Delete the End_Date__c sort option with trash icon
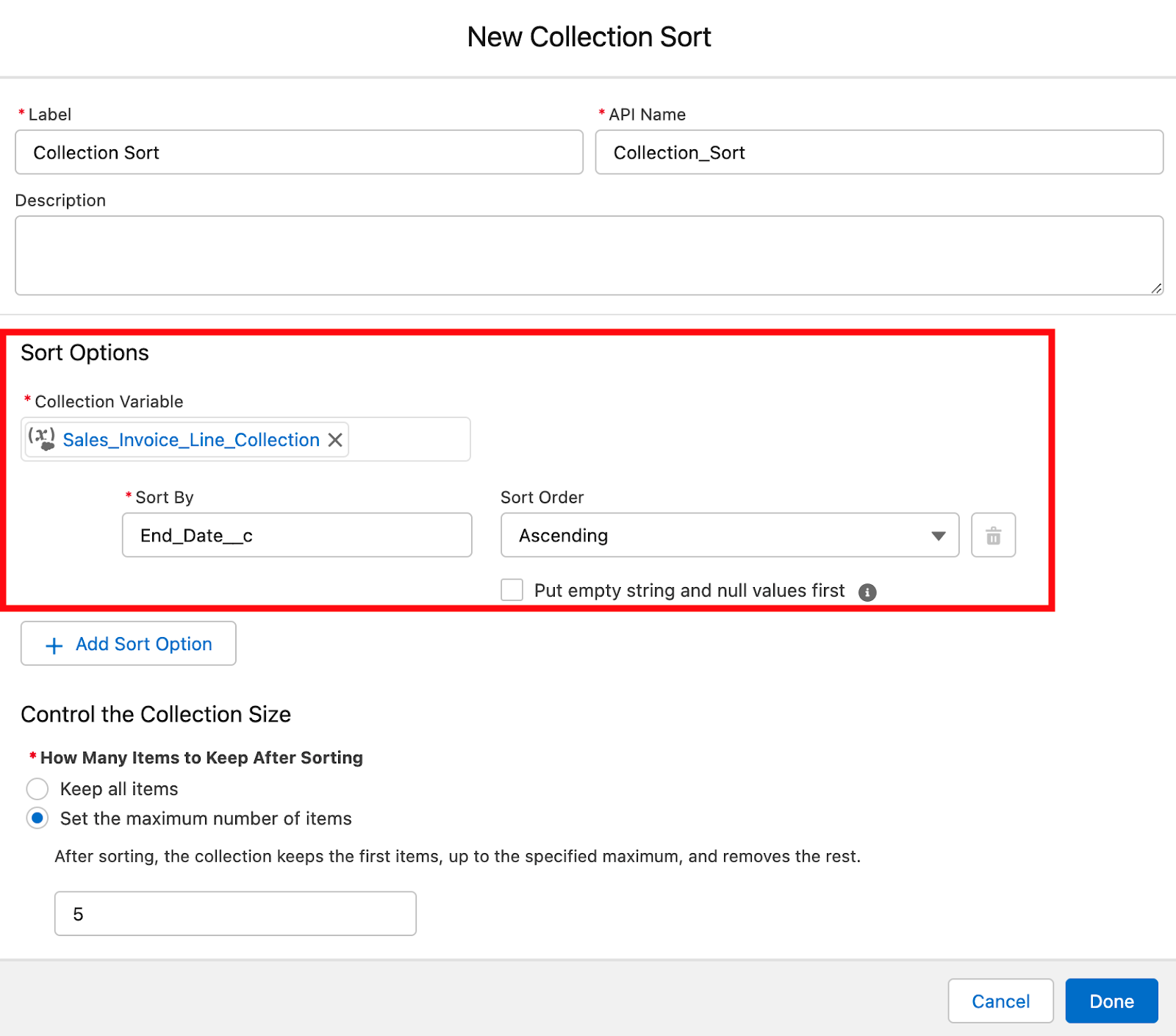 (993, 535)
